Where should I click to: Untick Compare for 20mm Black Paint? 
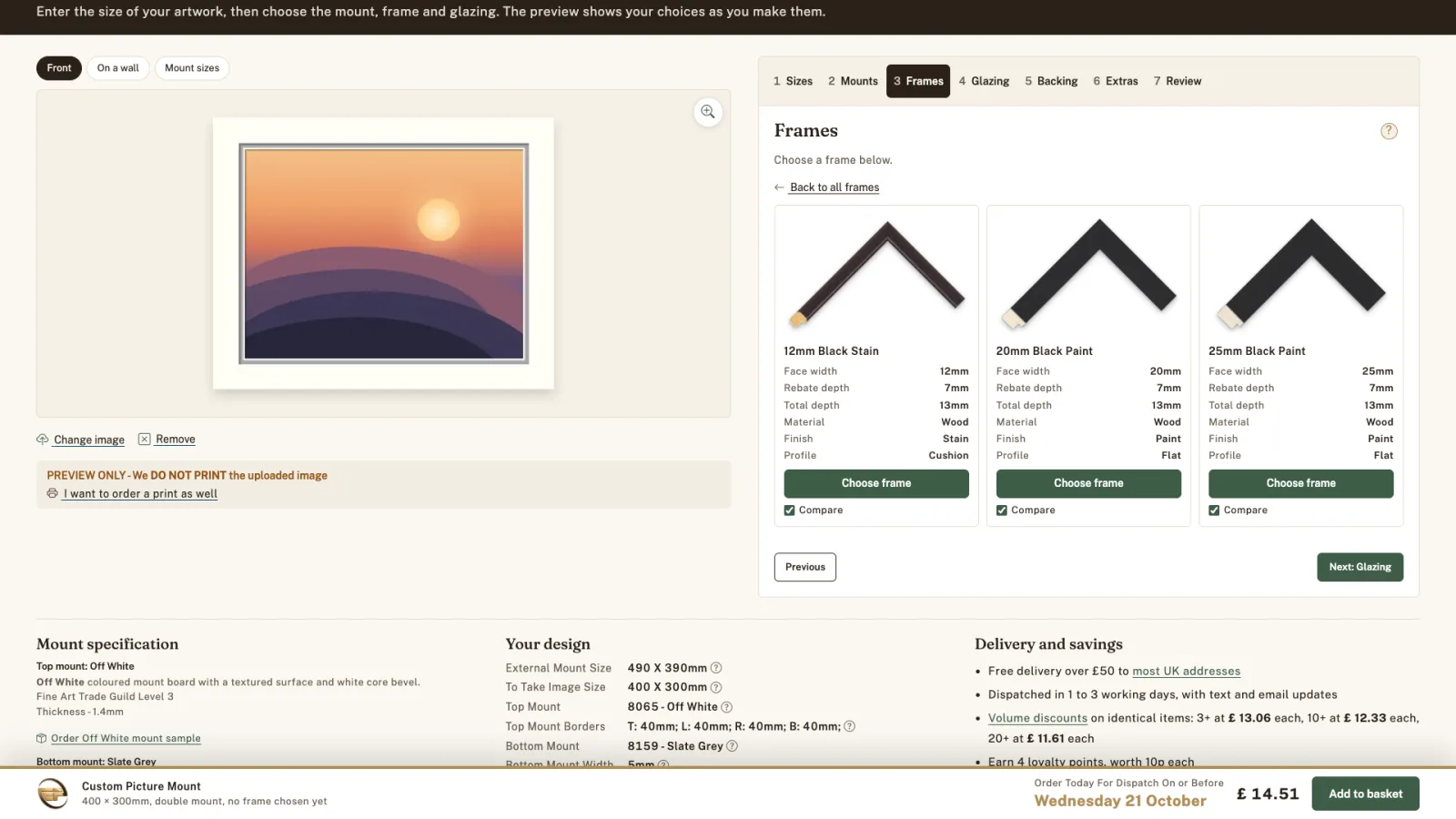pyautogui.click(x=1002, y=511)
